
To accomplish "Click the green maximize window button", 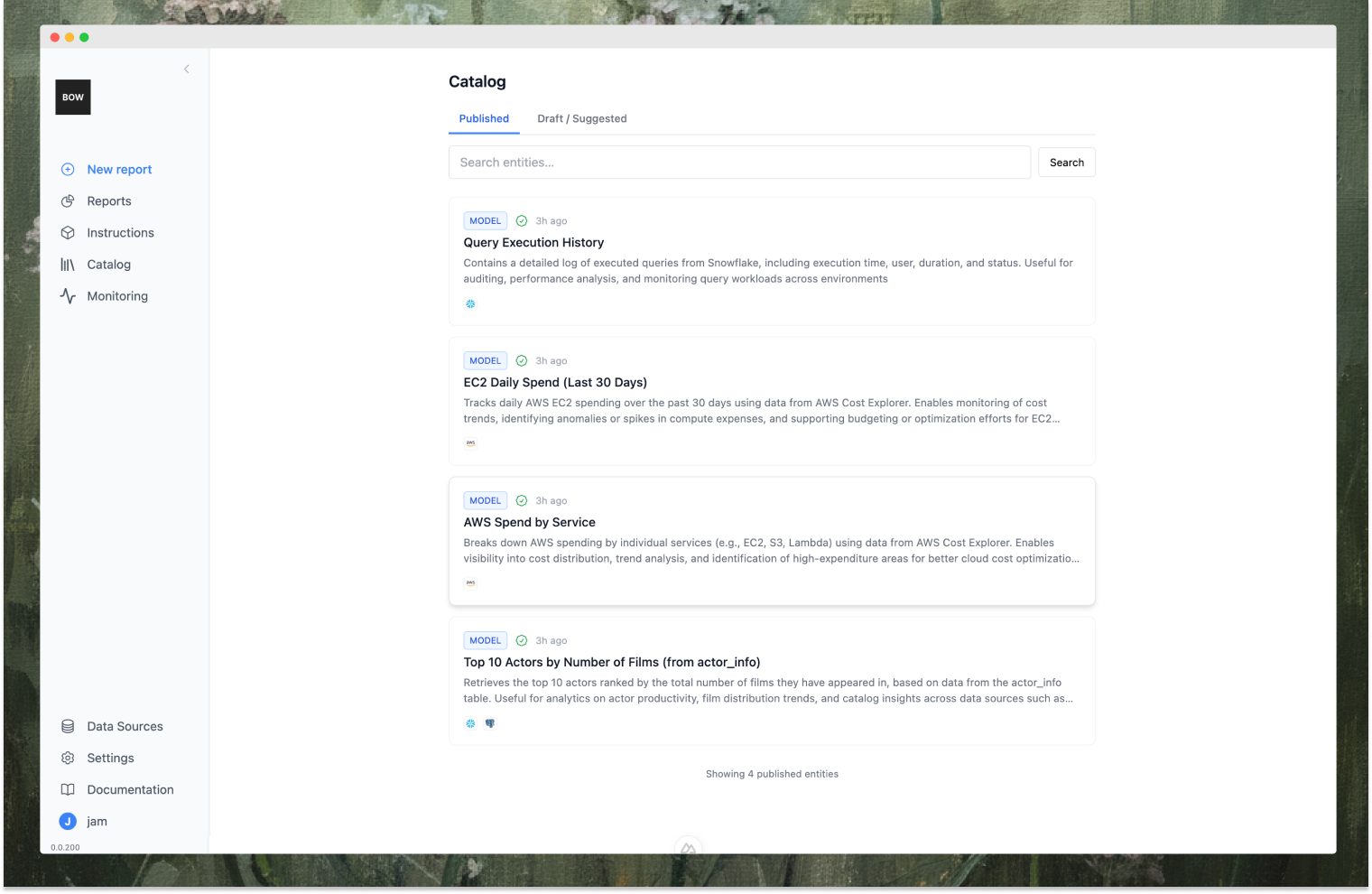I will click(84, 38).
